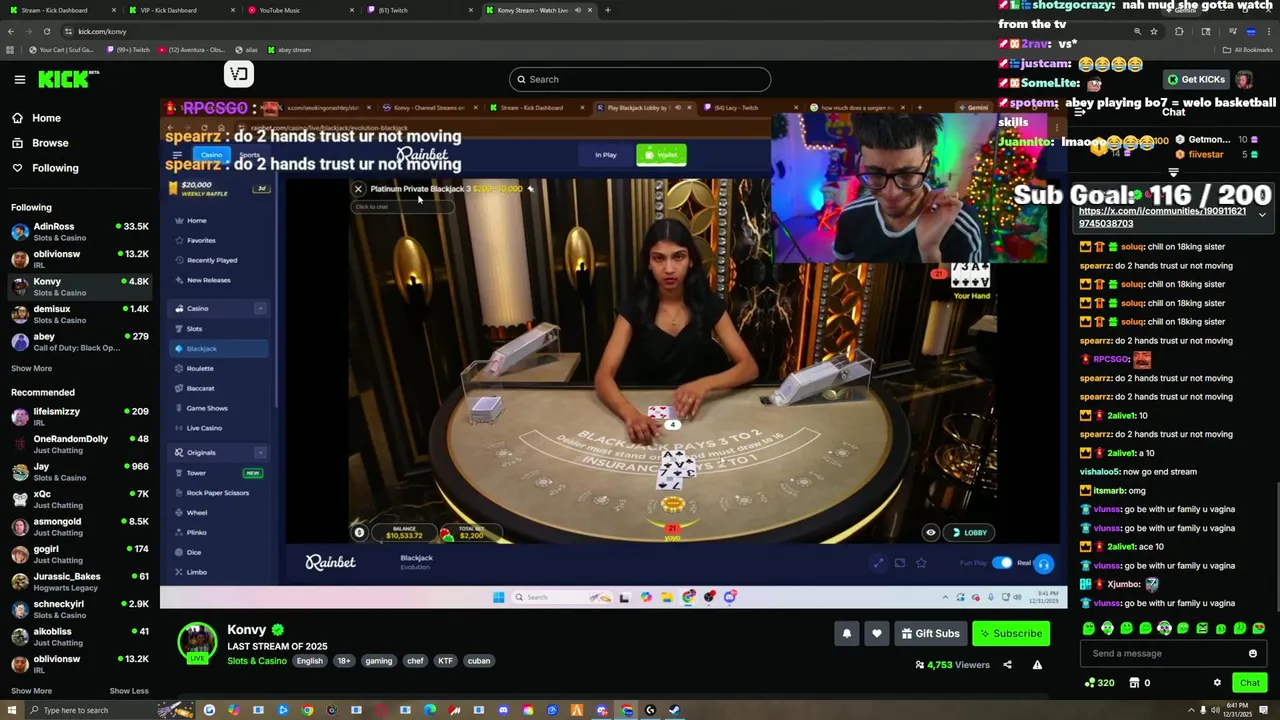Image resolution: width=1280 pixels, height=720 pixels.
Task: Click Show More under Recommended
Action: pyautogui.click(x=31, y=691)
